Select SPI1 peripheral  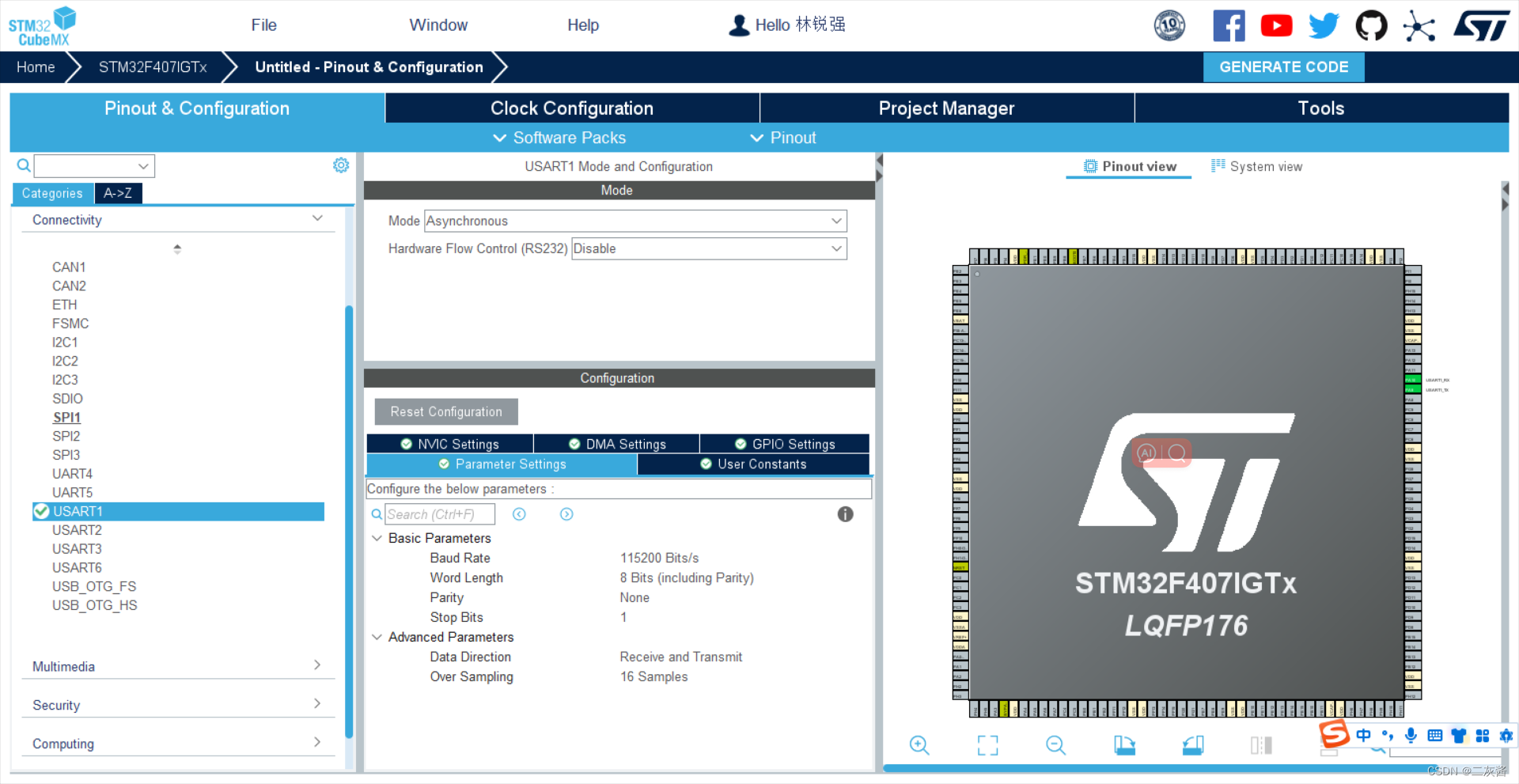66,417
